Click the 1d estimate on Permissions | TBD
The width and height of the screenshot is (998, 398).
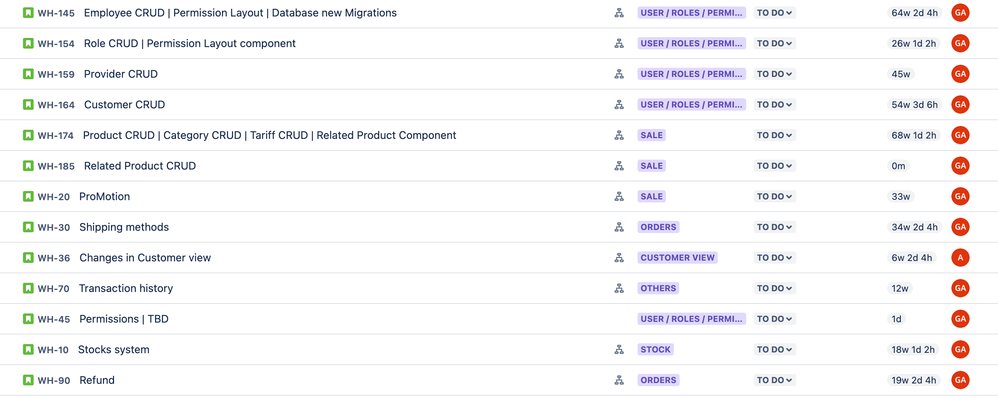coord(896,318)
